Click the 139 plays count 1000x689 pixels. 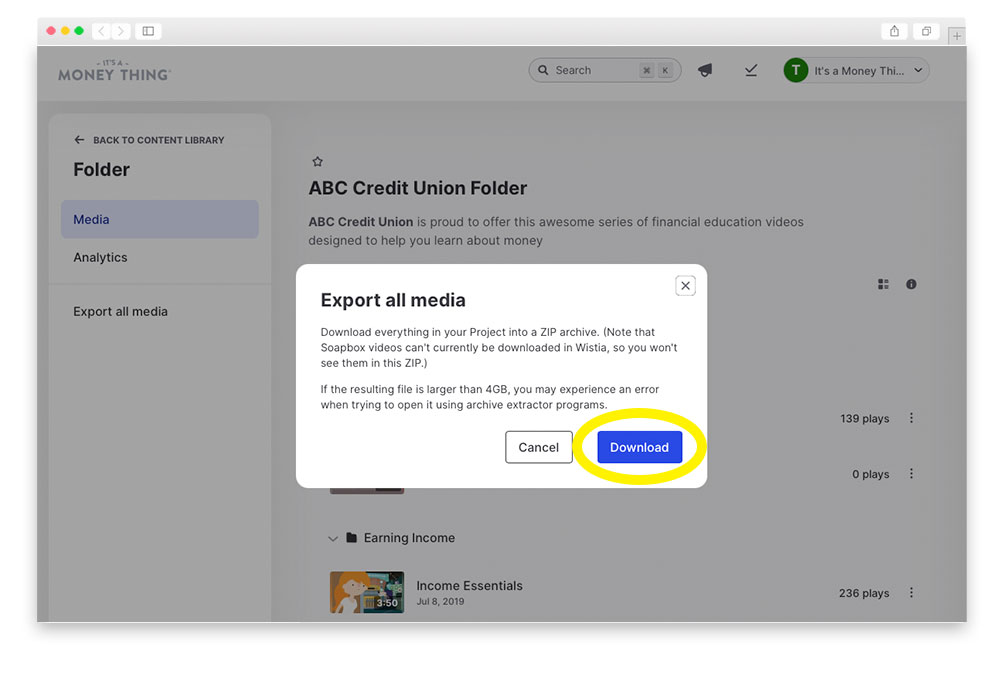865,419
